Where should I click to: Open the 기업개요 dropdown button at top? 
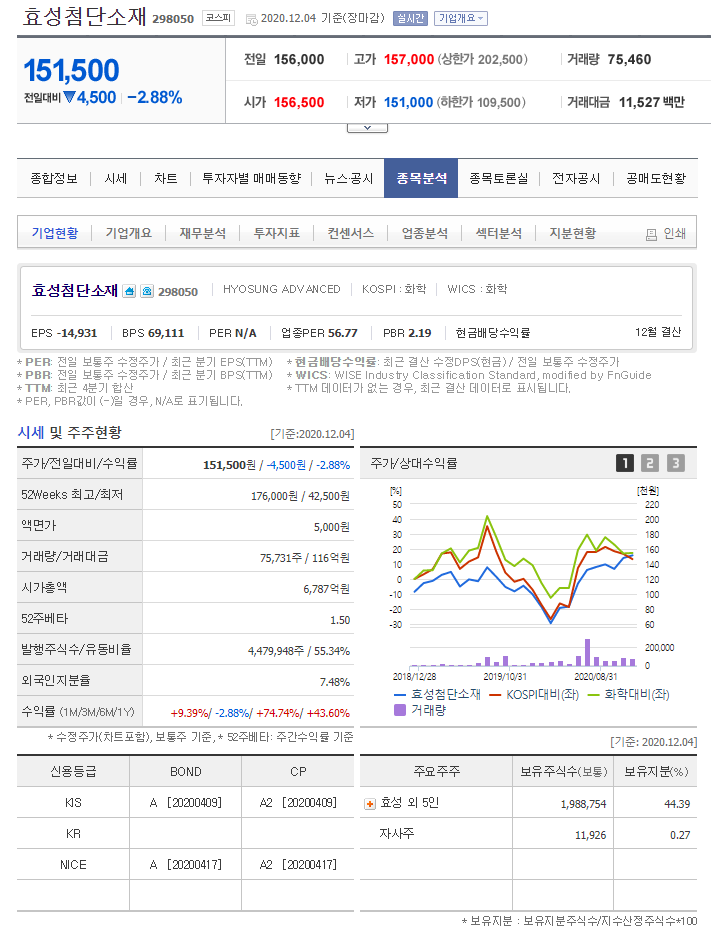pyautogui.click(x=461, y=18)
